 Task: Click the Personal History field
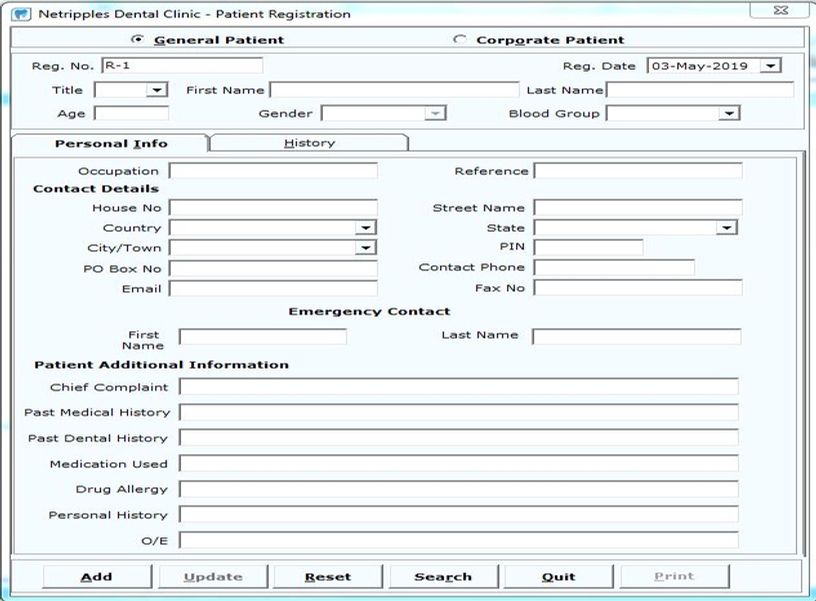(458, 515)
